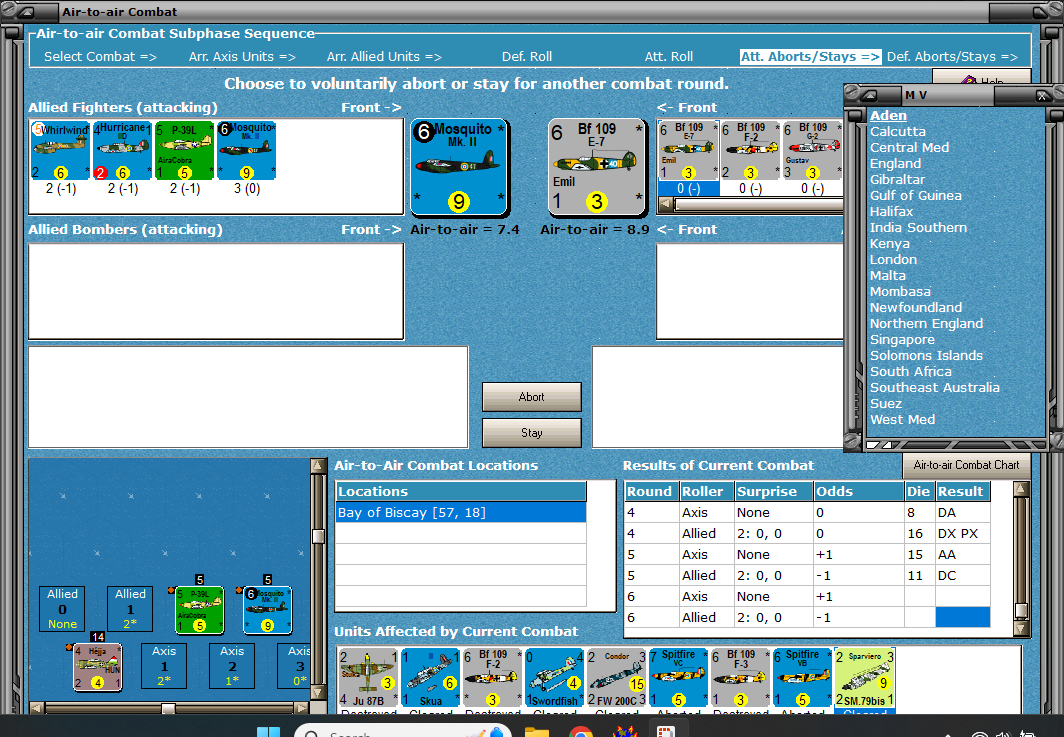The image size is (1064, 737).
Task: Click the results table scrollbar down arrow
Action: click(x=1021, y=628)
